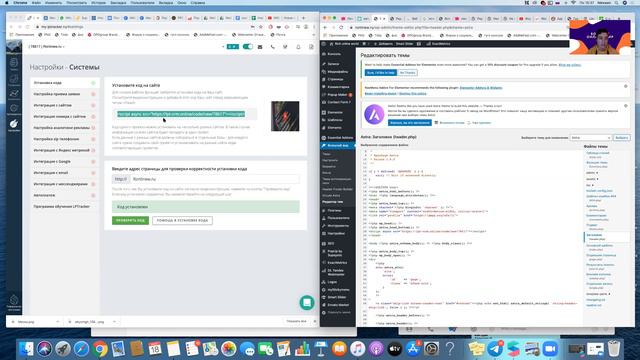Click the 'Выбрать' theme button

point(621,138)
